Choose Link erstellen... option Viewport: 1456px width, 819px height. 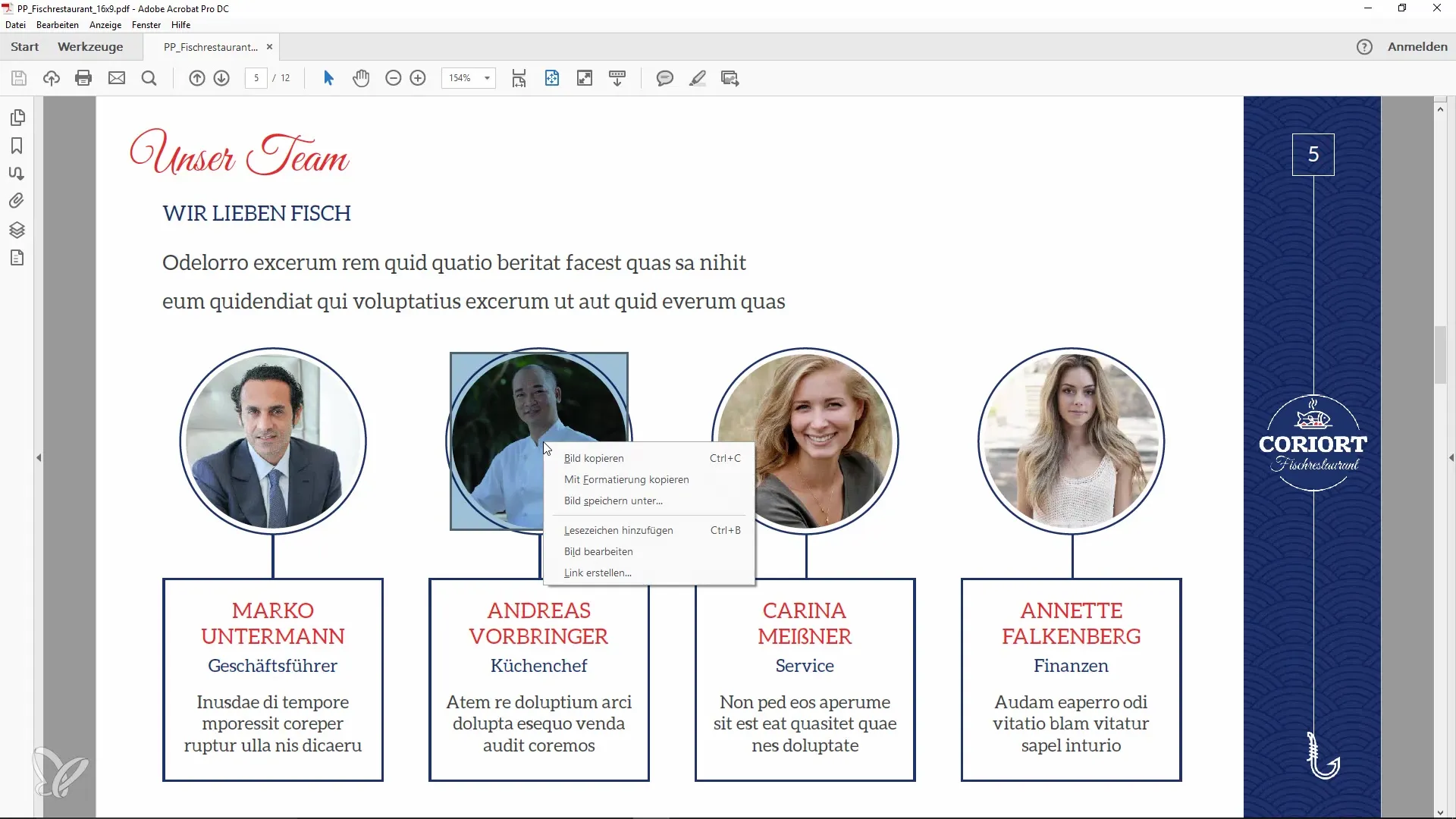click(649, 573)
